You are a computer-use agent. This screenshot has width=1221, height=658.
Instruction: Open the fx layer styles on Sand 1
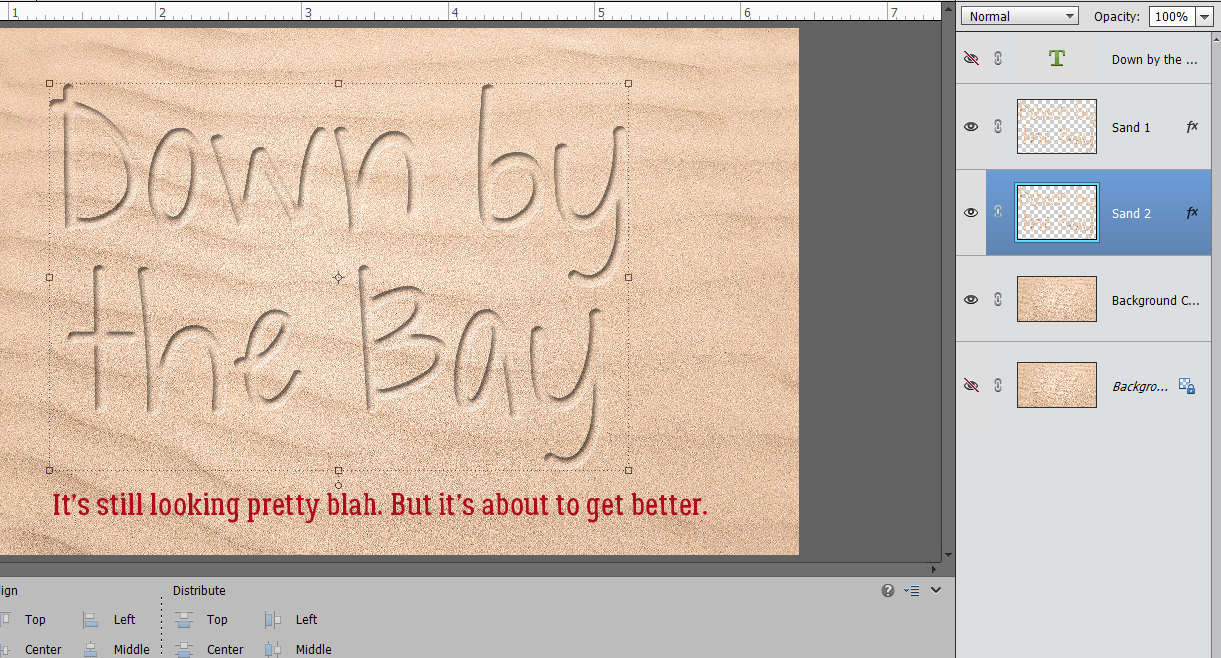1192,127
